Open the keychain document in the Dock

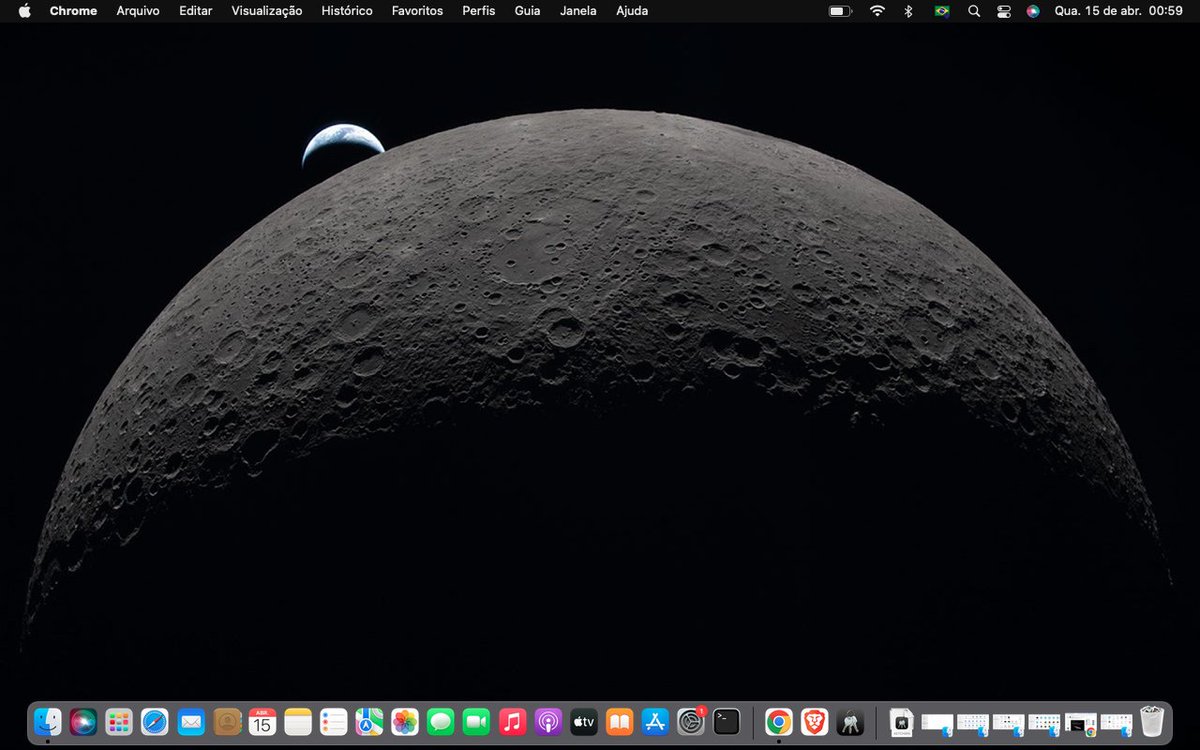pyautogui.click(x=902, y=721)
